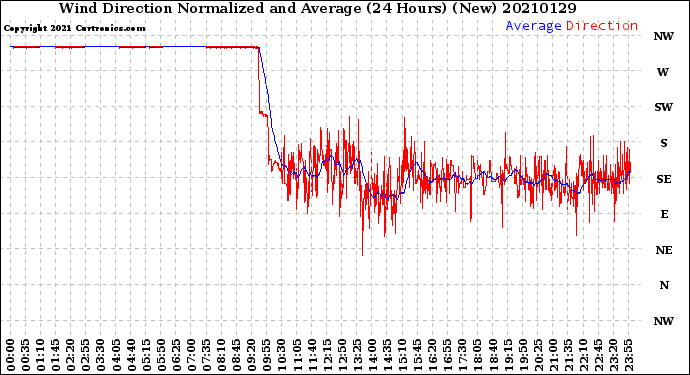Click the 'E' axis label
Screen dimensions: 690x375
tap(664, 214)
